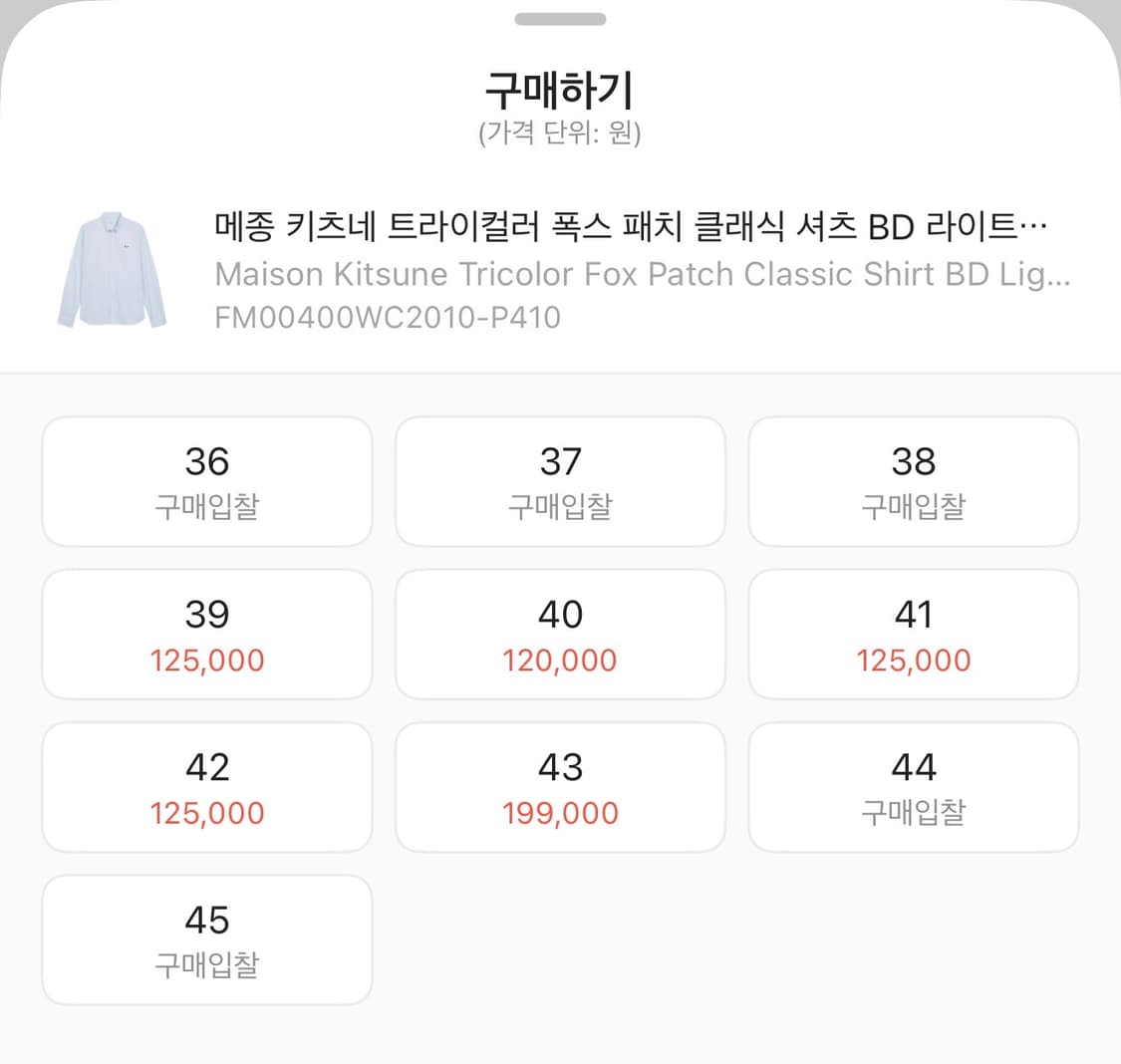1121x1064 pixels.
Task: Choose size 38 option
Action: tap(913, 481)
